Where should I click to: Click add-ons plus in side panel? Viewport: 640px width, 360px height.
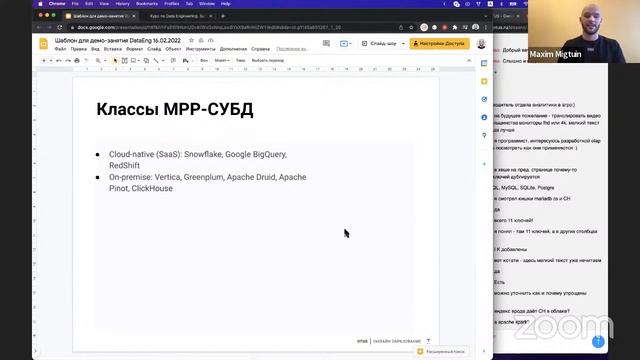tap(484, 164)
